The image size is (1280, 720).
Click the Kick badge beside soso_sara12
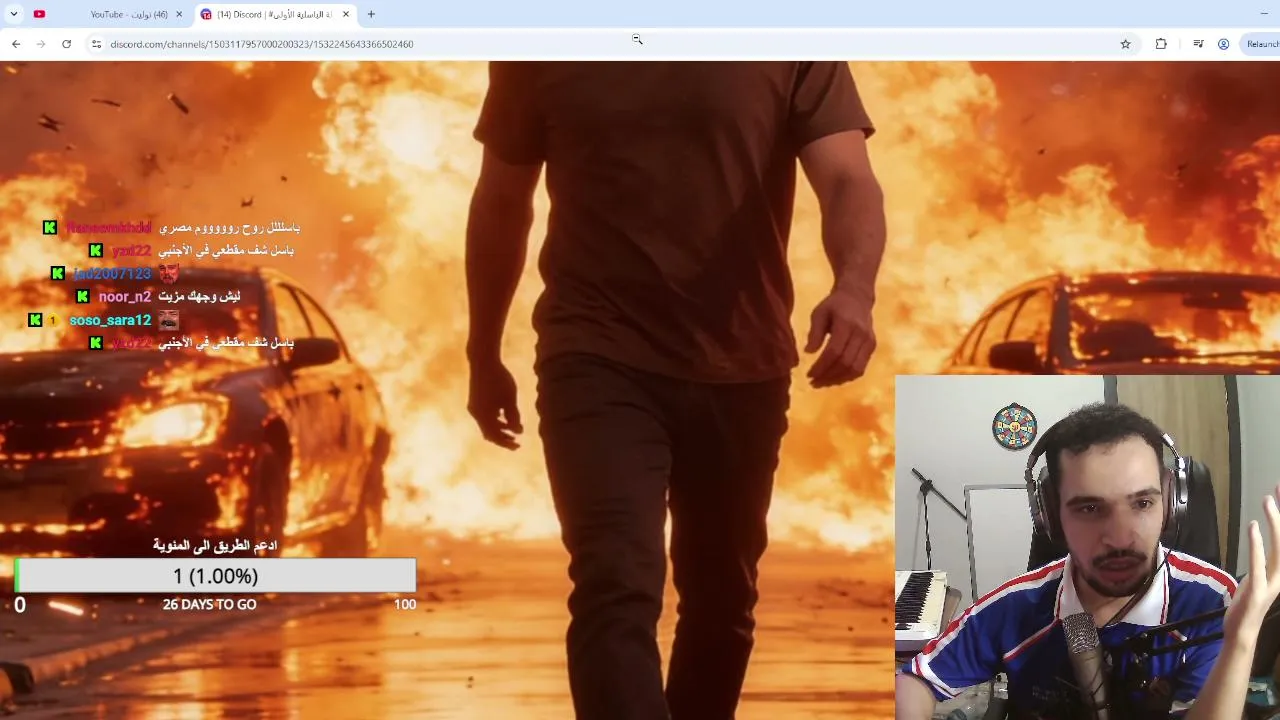click(35, 320)
